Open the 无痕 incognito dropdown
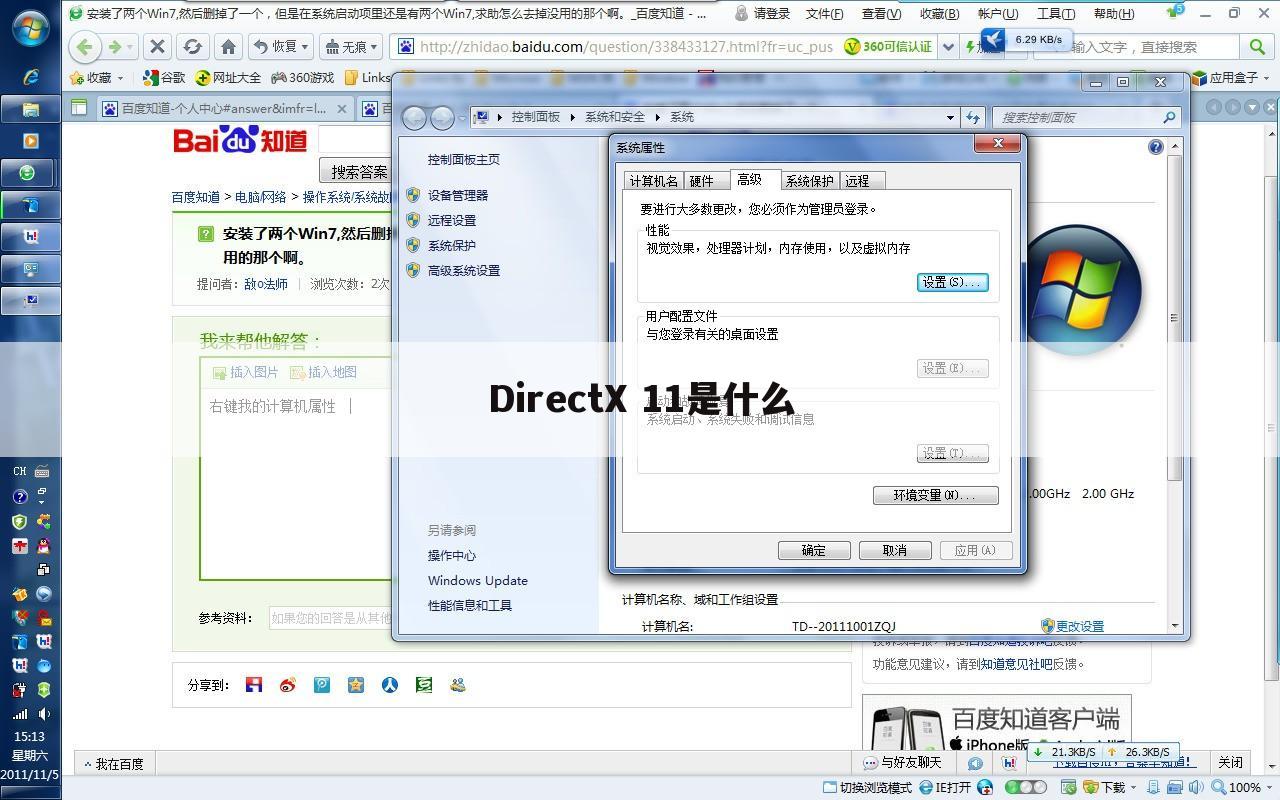Image resolution: width=1280 pixels, height=800 pixels. point(352,46)
